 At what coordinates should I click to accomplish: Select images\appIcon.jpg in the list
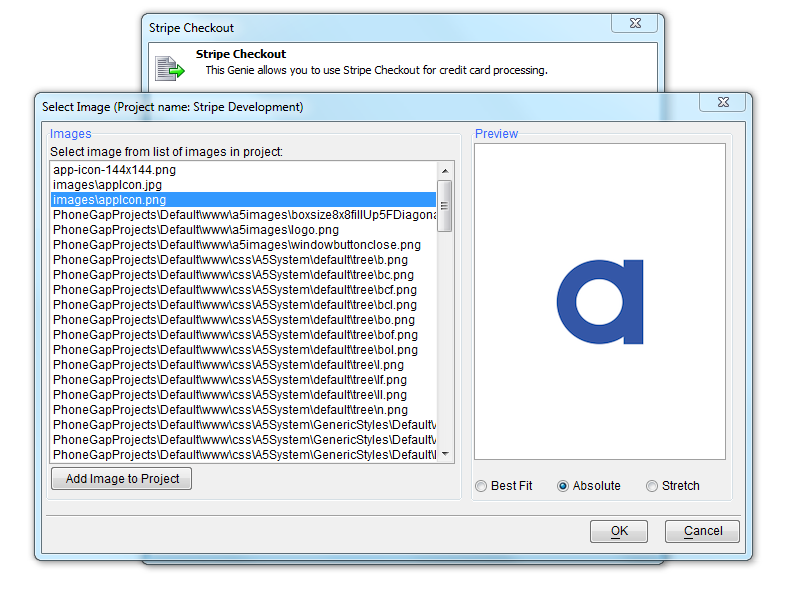pos(244,185)
